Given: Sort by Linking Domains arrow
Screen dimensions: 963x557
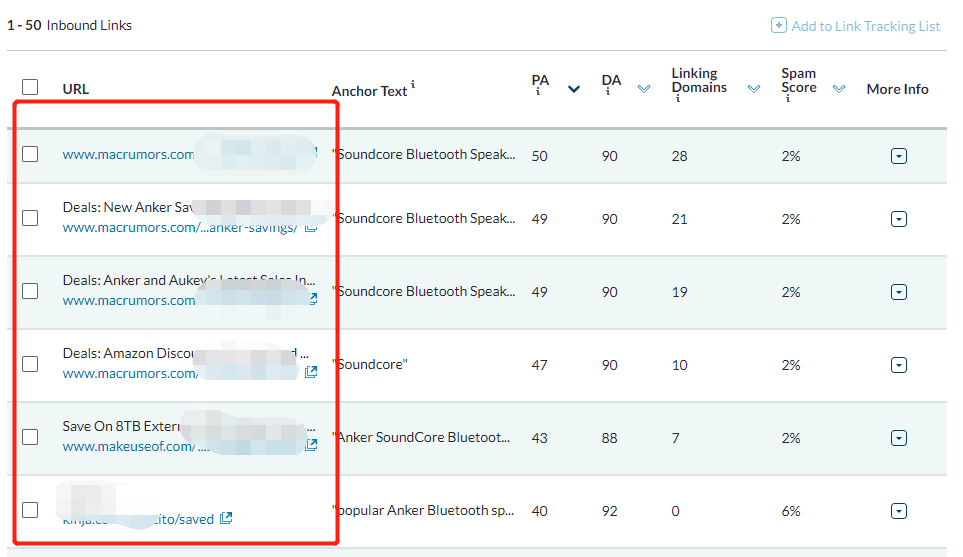Looking at the screenshot, I should point(754,89).
